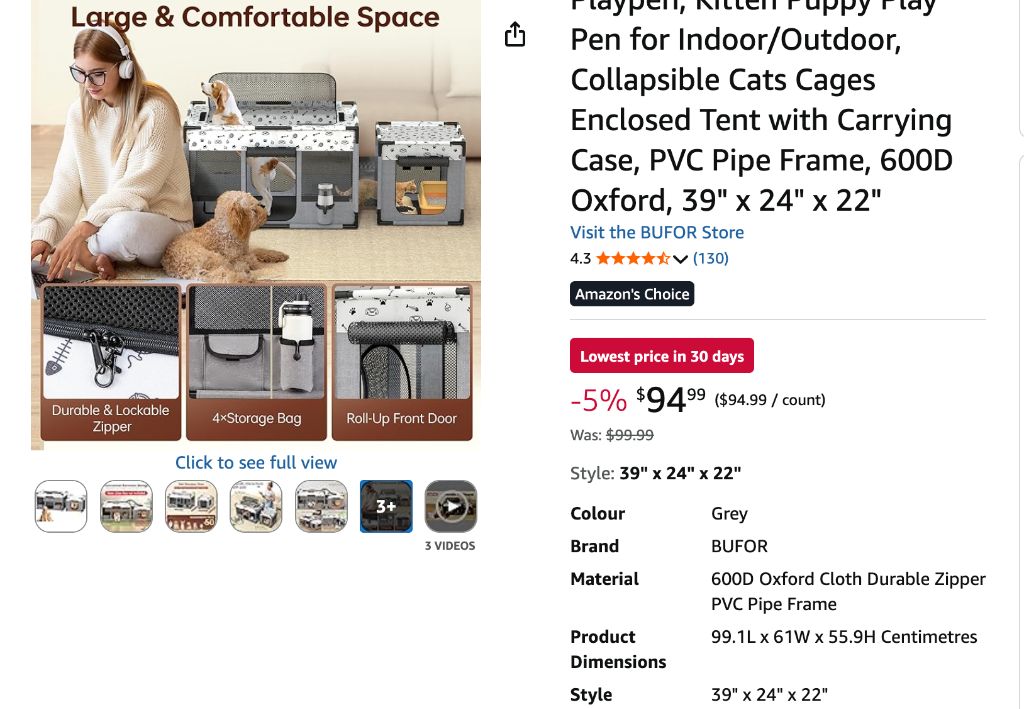Click the "3 VIDEOS" label

(450, 546)
